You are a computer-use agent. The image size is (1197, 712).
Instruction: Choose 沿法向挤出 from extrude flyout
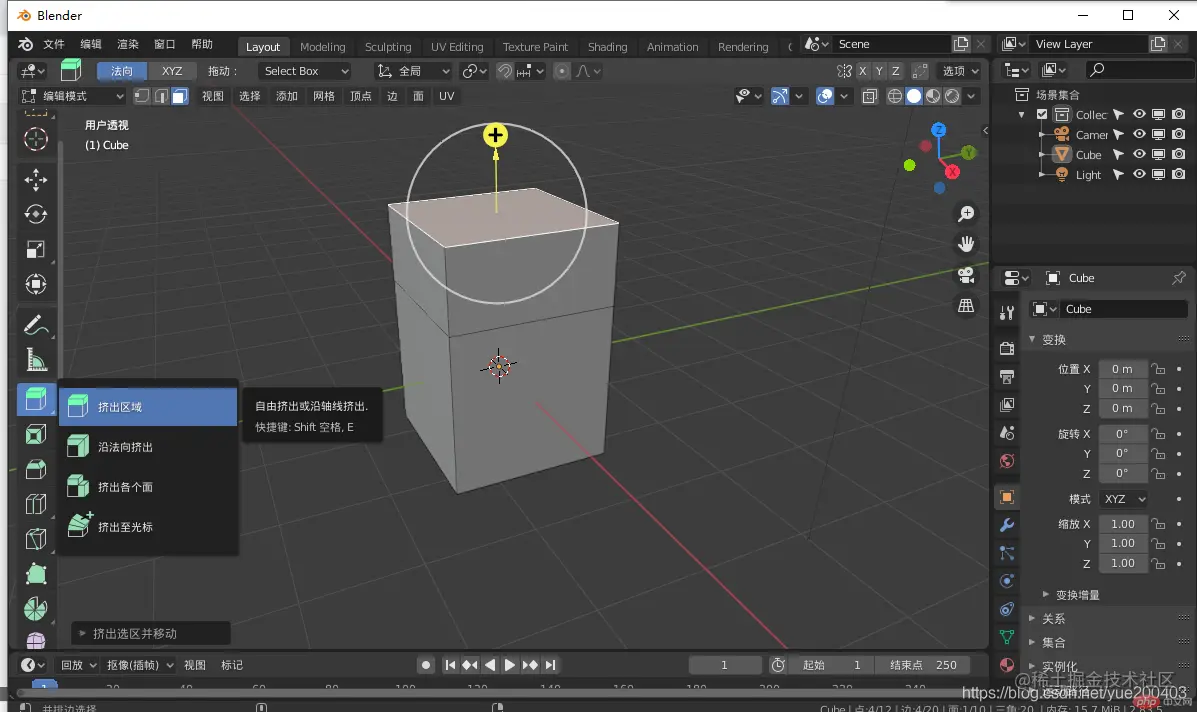149,446
